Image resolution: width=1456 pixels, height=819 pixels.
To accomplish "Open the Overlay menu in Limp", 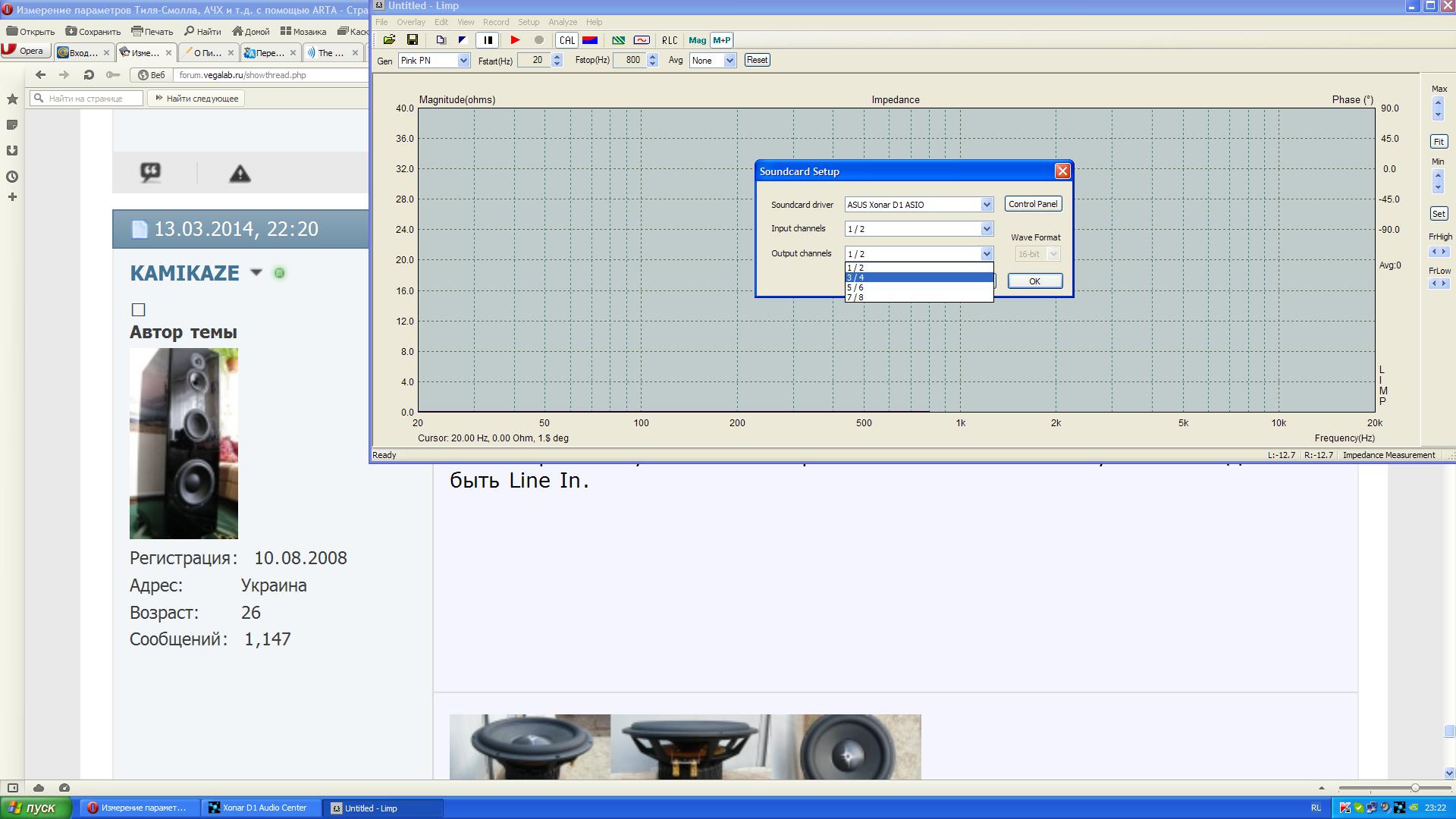I will (x=411, y=22).
